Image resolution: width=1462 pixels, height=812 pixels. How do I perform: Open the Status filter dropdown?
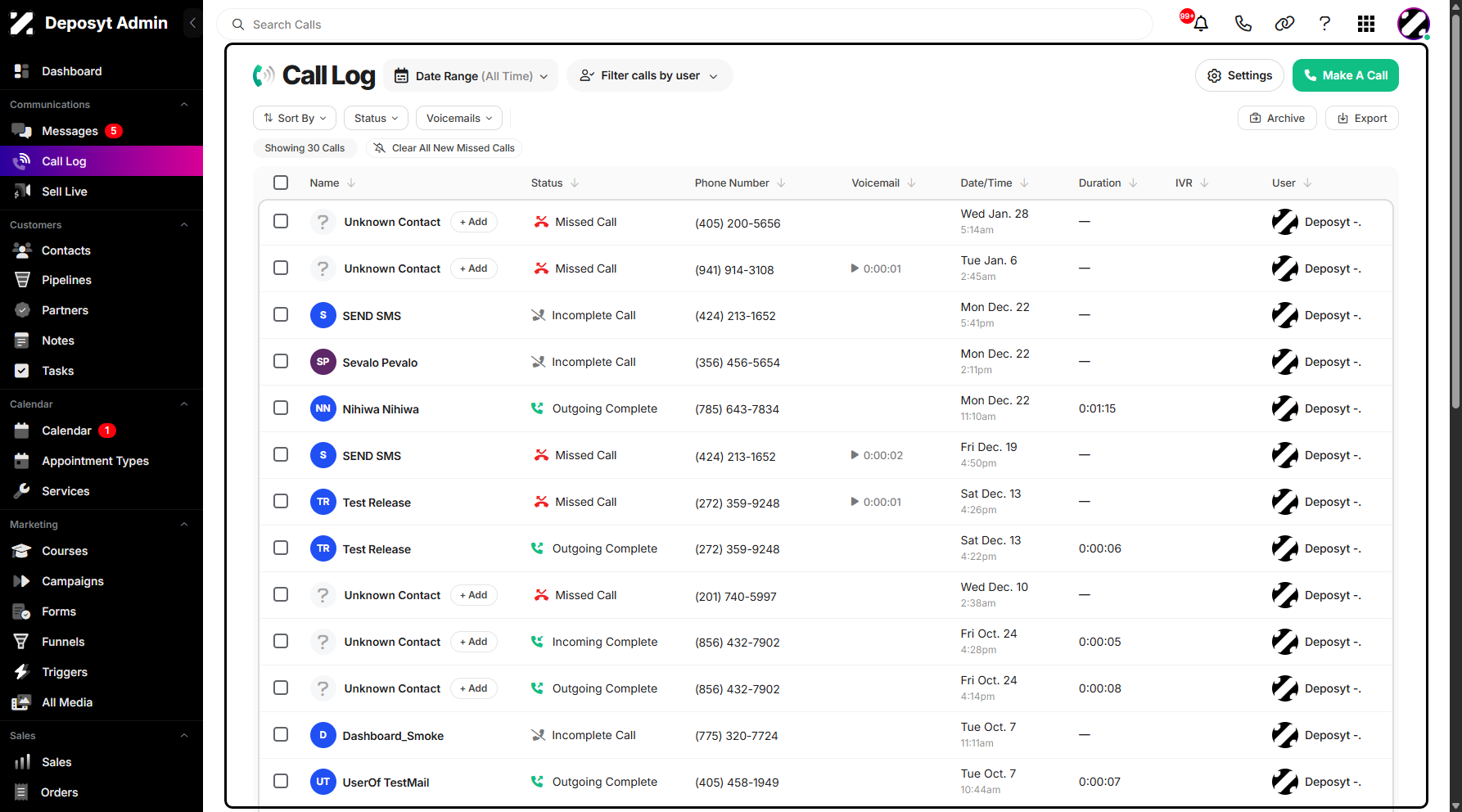376,118
